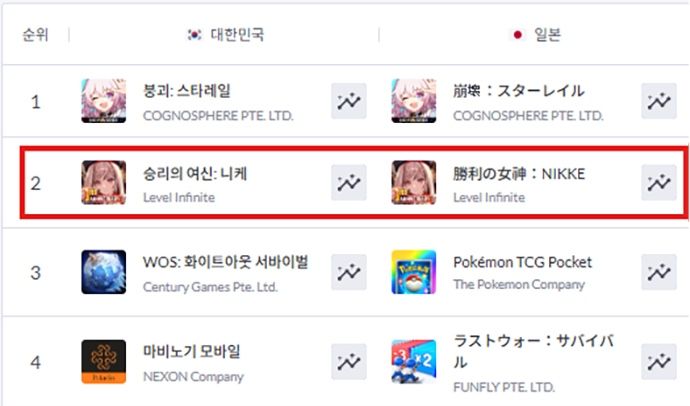The image size is (690, 406).
Task: Open the Pokémon TCG Pocket title link
Action: tap(523, 262)
